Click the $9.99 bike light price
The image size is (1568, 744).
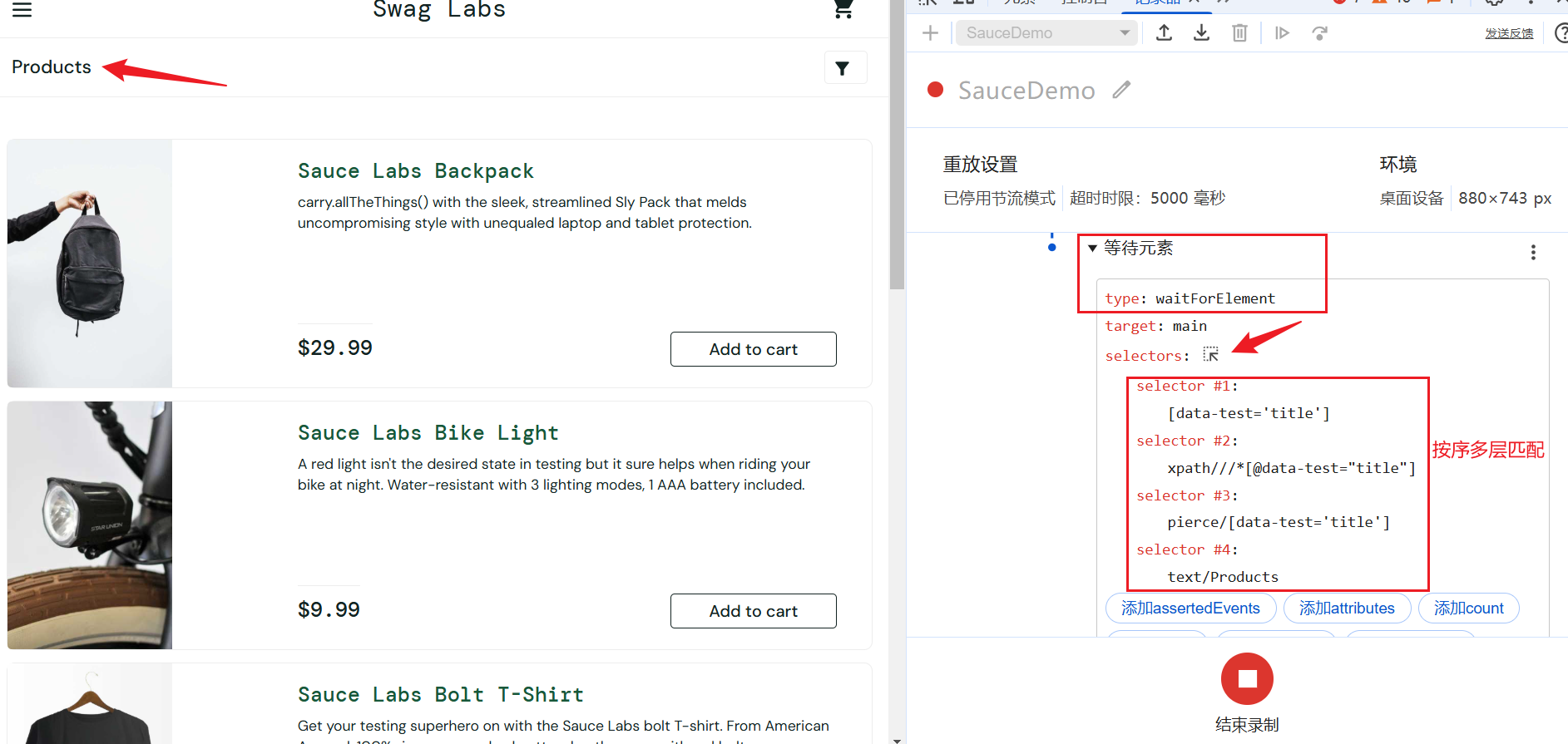[329, 609]
